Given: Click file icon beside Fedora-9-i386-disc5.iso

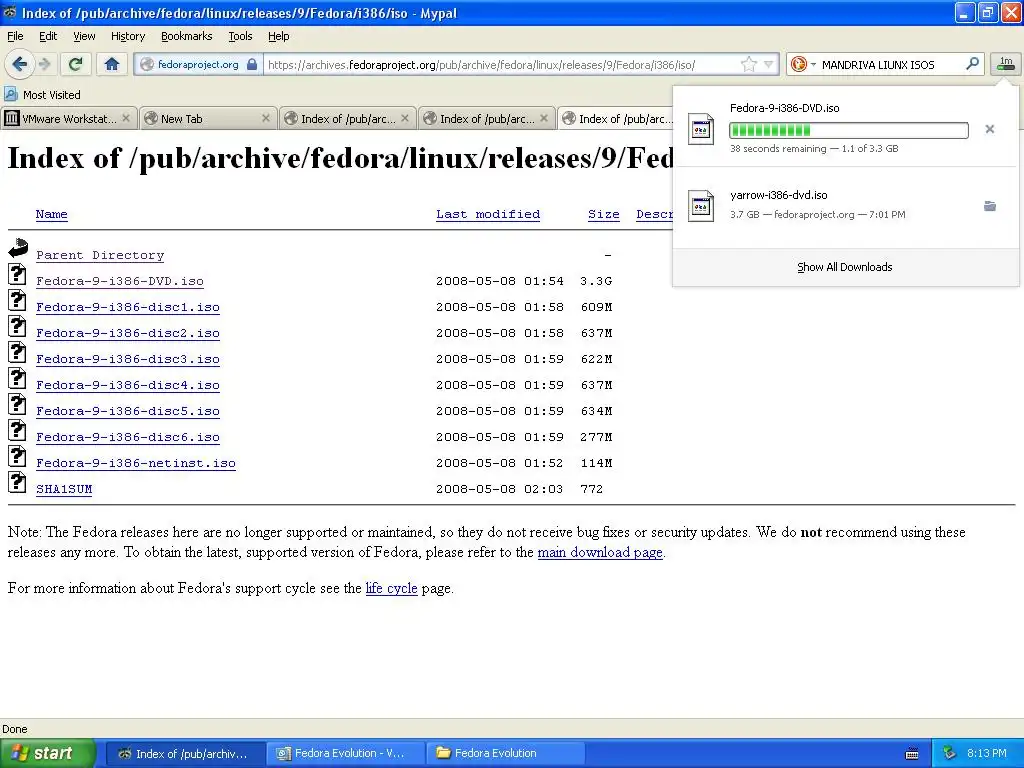Looking at the screenshot, I should 17,404.
